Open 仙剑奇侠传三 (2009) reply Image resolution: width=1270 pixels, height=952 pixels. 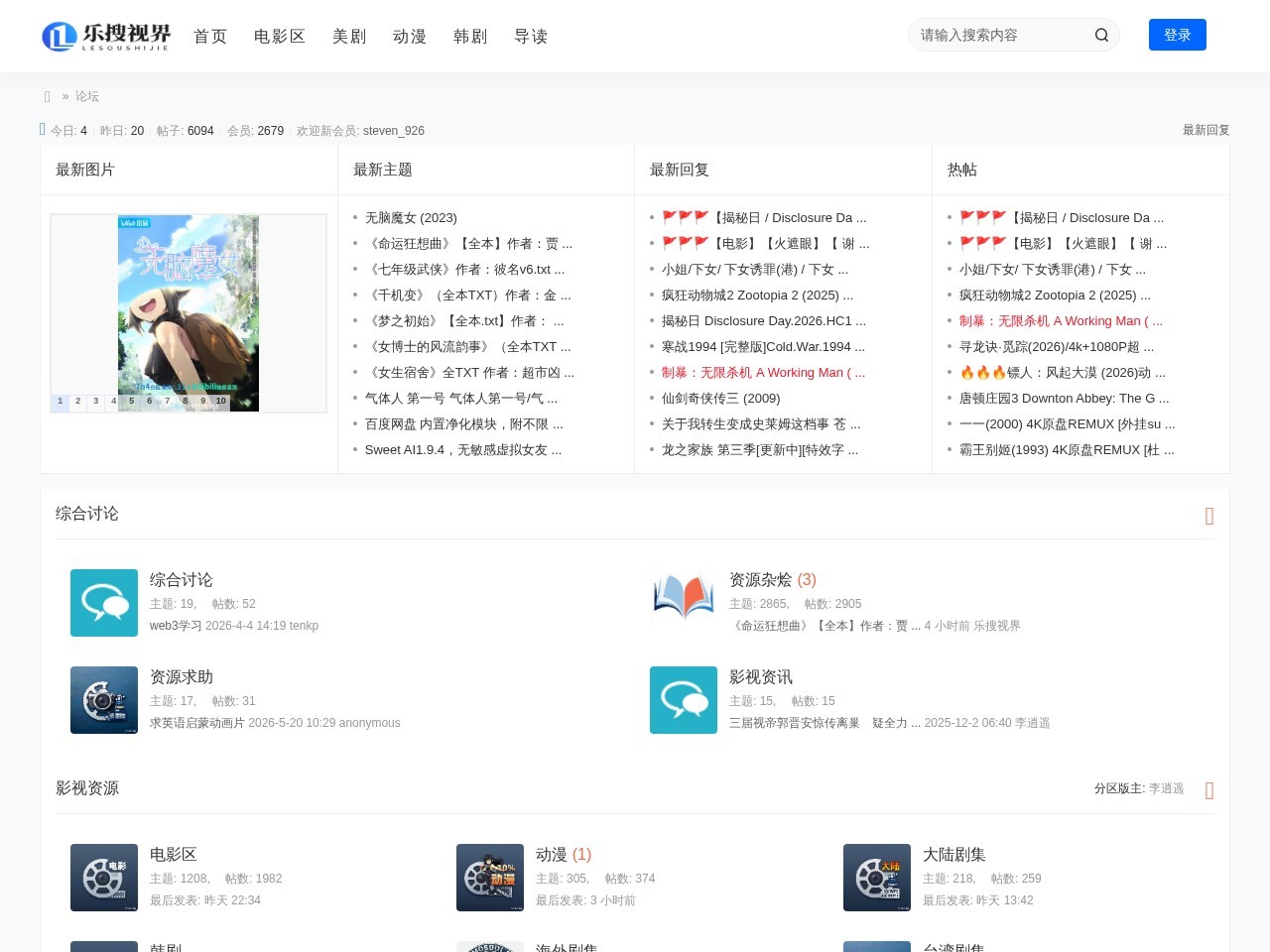point(721,398)
